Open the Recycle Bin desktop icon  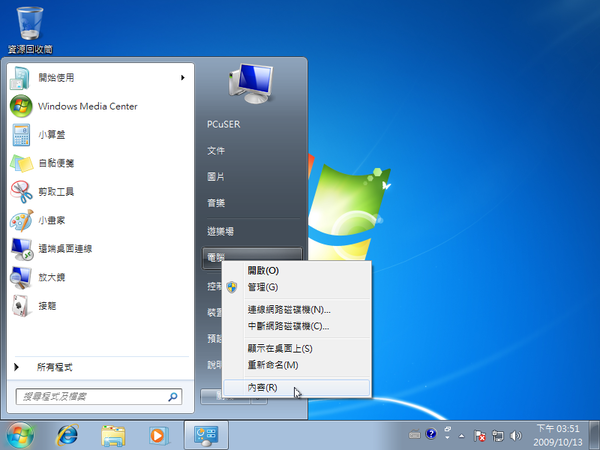coord(30,23)
